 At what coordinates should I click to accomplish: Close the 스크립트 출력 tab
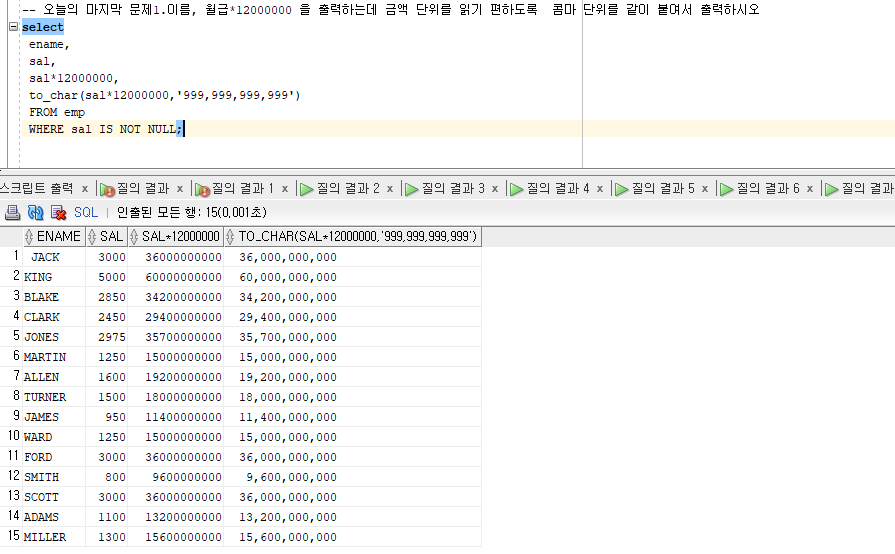click(85, 188)
